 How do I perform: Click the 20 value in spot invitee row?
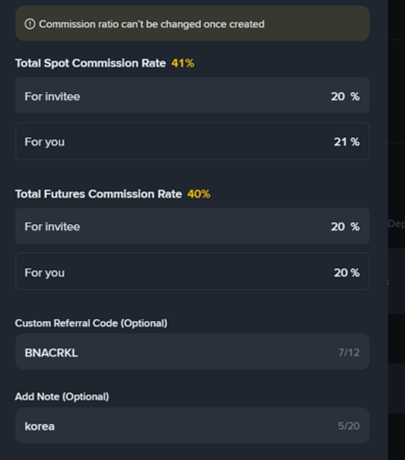338,96
